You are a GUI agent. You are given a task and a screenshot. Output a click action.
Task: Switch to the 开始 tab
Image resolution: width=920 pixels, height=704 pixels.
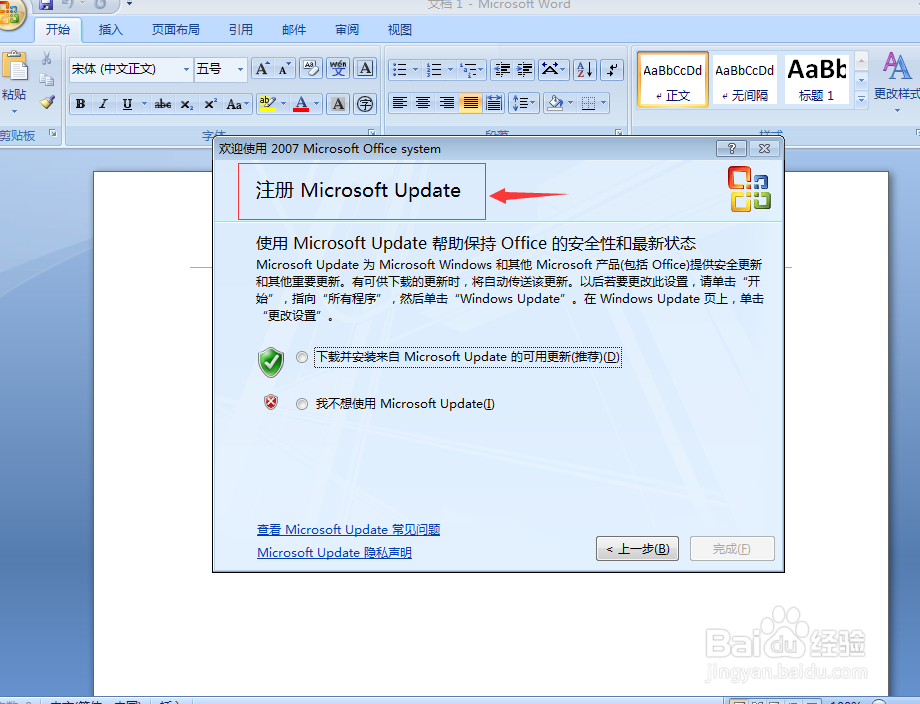coord(58,29)
